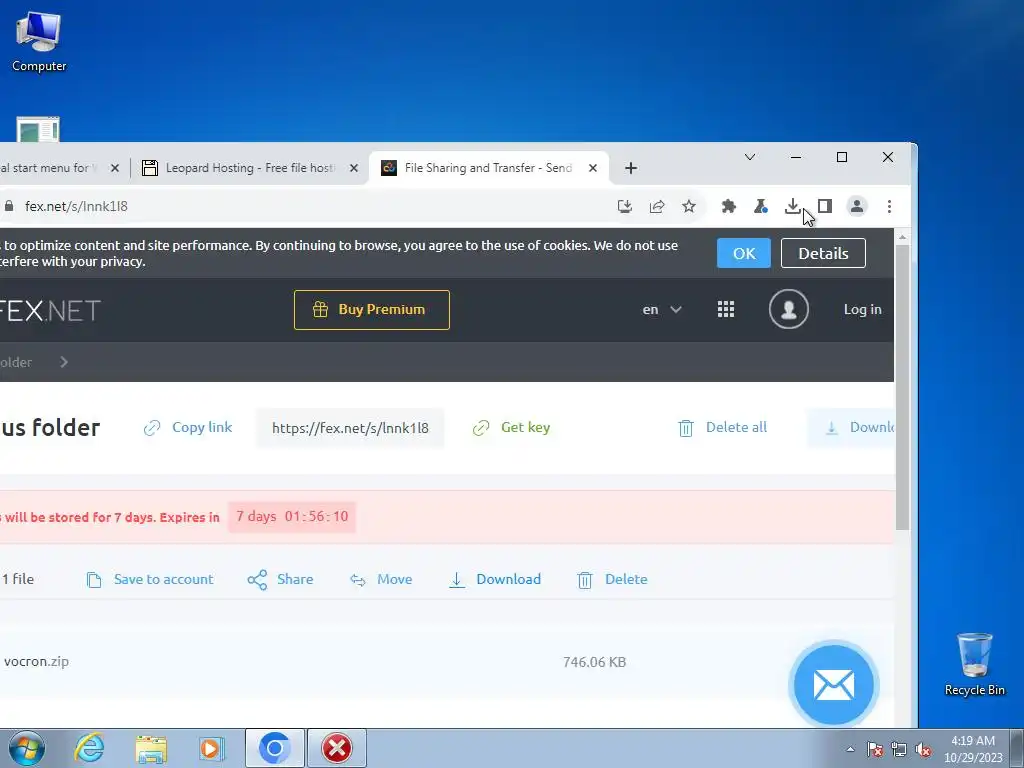
Task: Close the start menu tab
Action: (115, 168)
